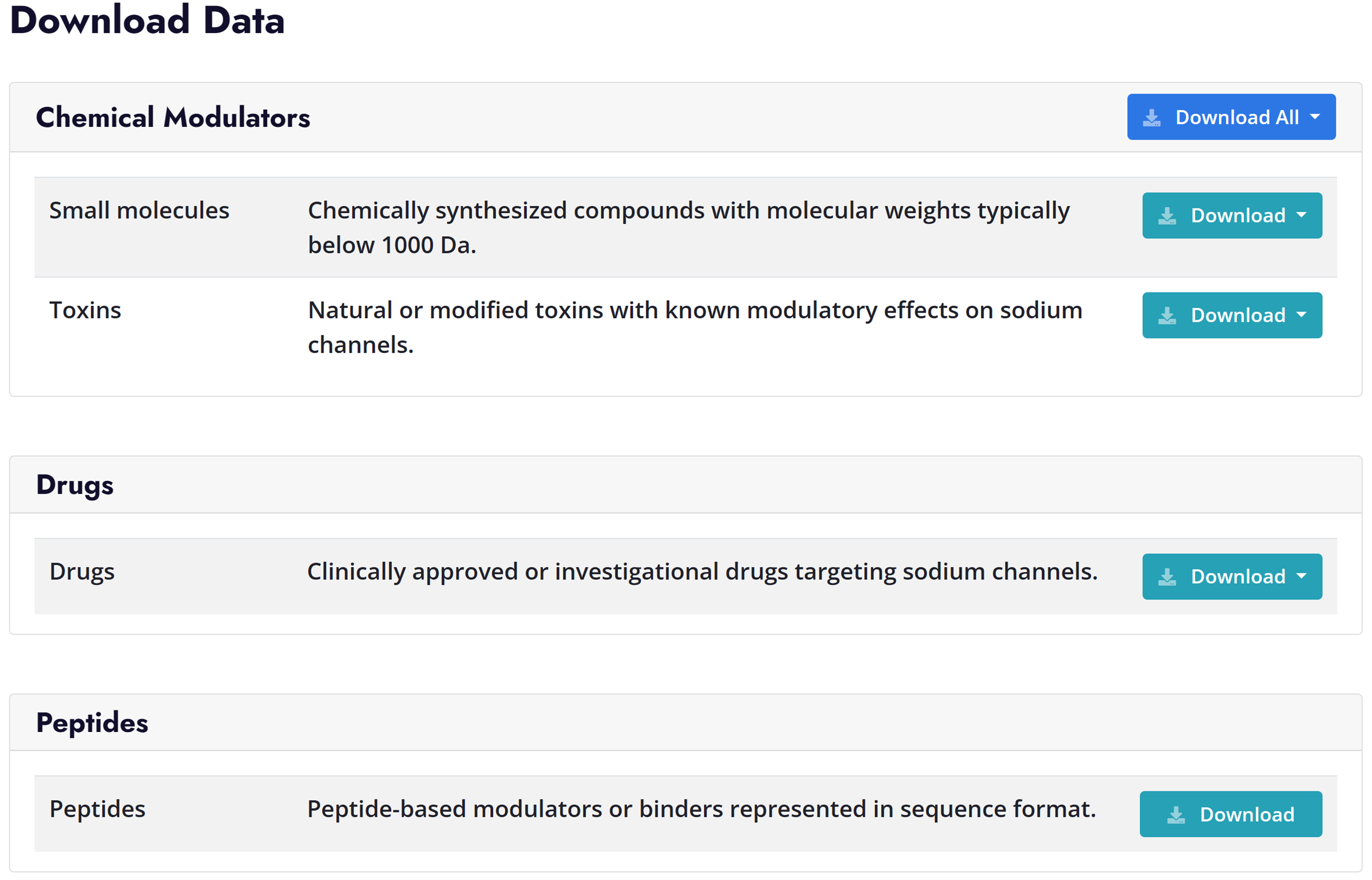
Task: Click the Small molecules description text
Action: pyautogui.click(x=688, y=227)
